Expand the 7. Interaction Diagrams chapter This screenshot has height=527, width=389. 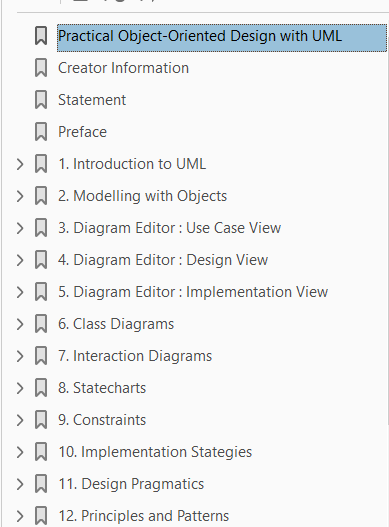20,356
